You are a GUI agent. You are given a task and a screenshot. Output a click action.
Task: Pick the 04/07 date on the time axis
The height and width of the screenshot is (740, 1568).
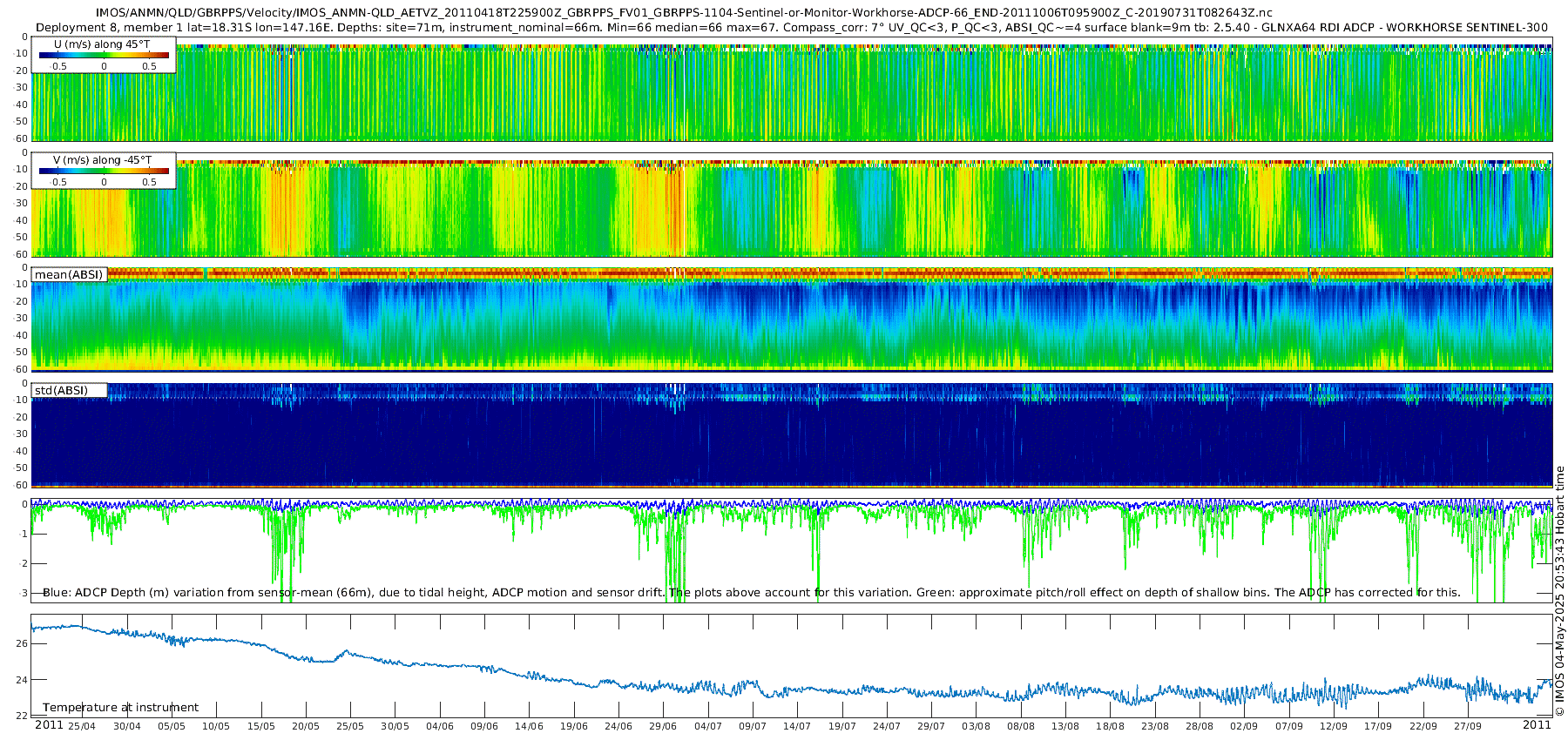click(x=708, y=726)
